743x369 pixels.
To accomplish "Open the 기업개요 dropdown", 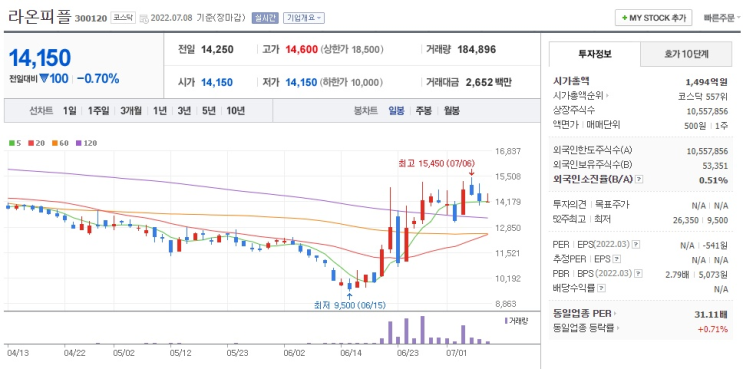I will pos(304,18).
